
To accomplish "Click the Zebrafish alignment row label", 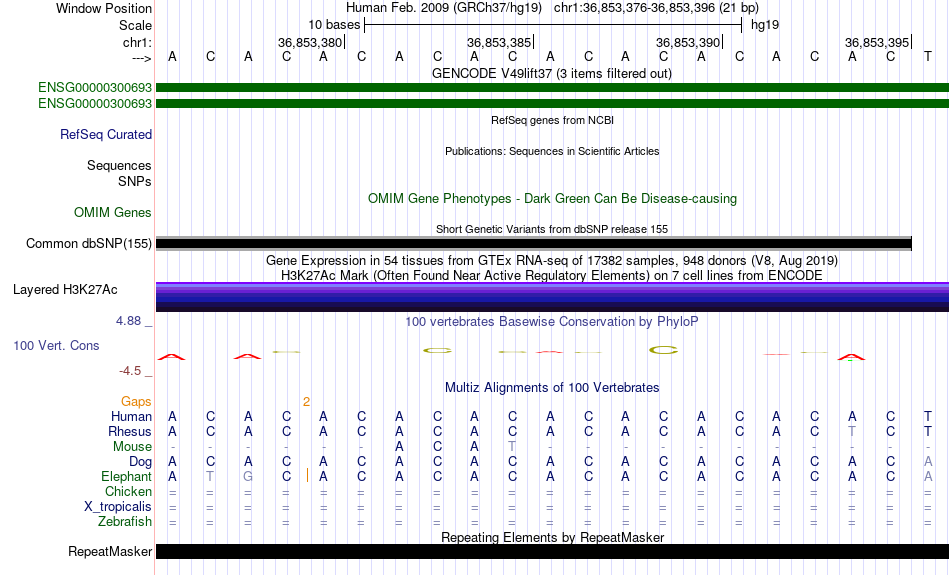I will tap(125, 522).
